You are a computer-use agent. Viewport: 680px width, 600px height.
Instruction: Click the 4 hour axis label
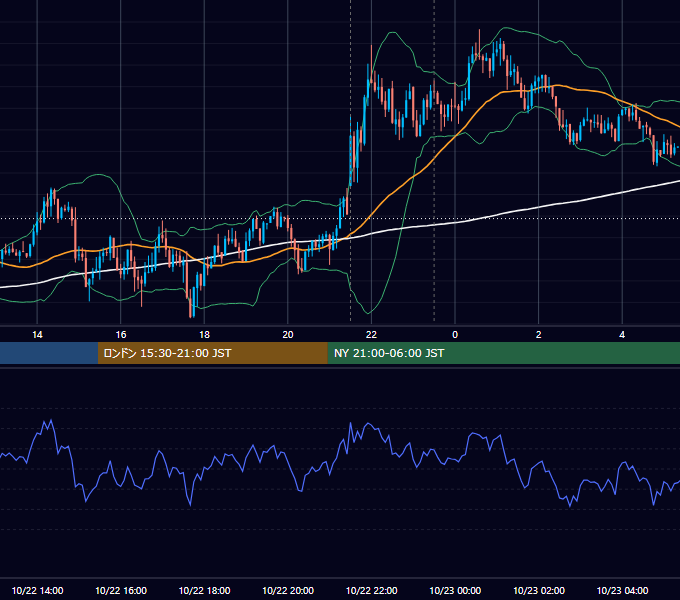tap(622, 335)
